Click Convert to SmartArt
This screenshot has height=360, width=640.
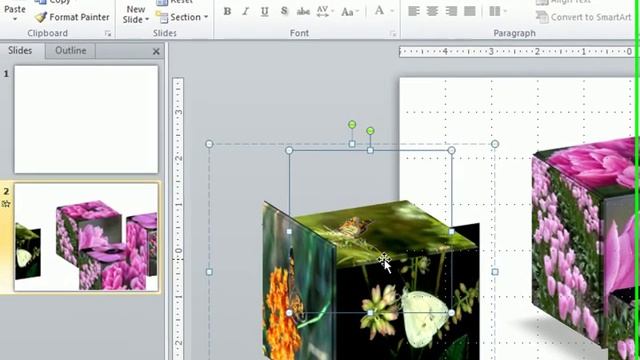pos(584,17)
